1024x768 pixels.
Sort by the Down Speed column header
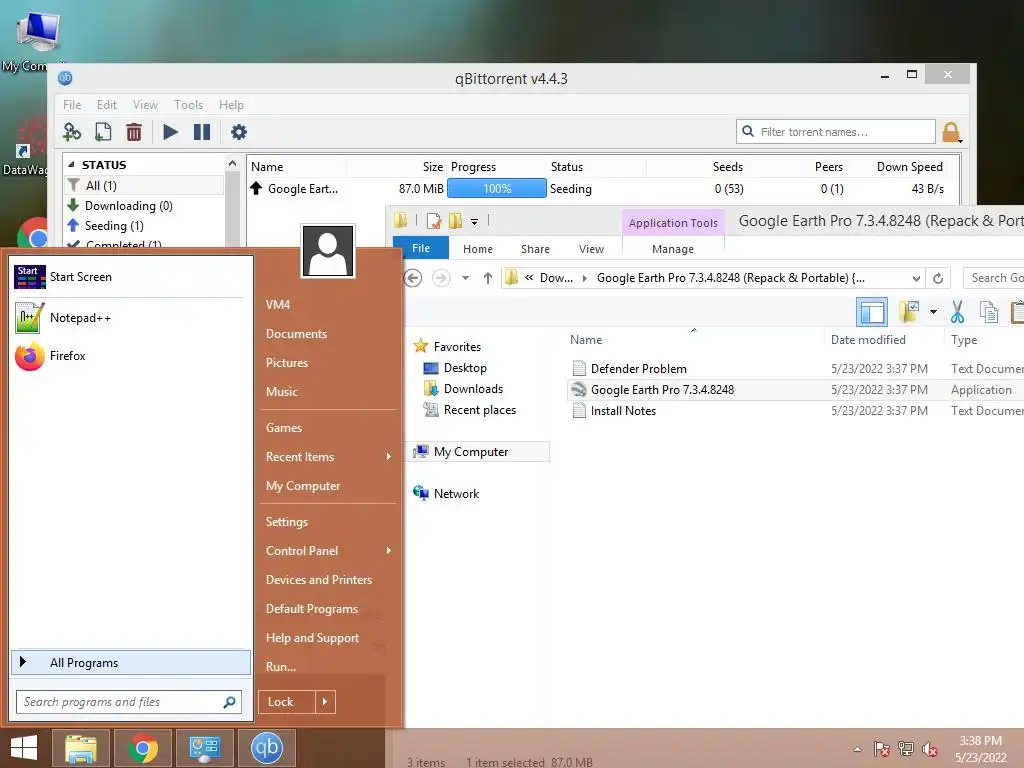(909, 167)
